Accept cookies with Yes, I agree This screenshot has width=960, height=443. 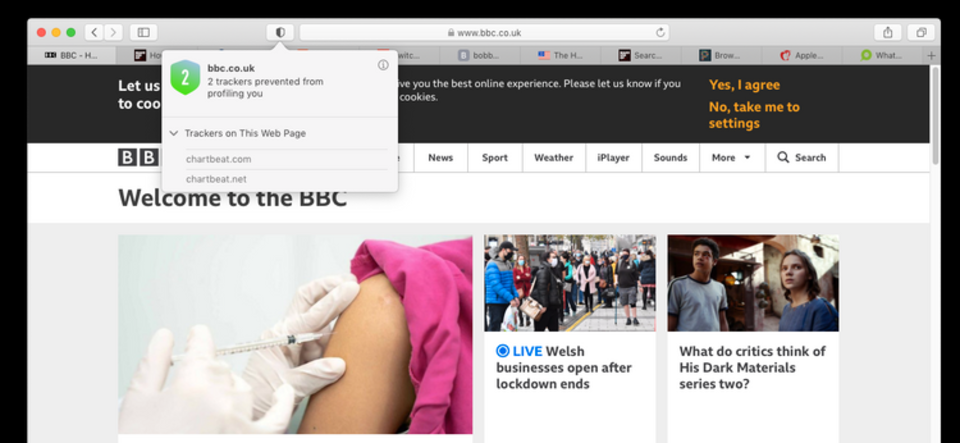tap(744, 85)
